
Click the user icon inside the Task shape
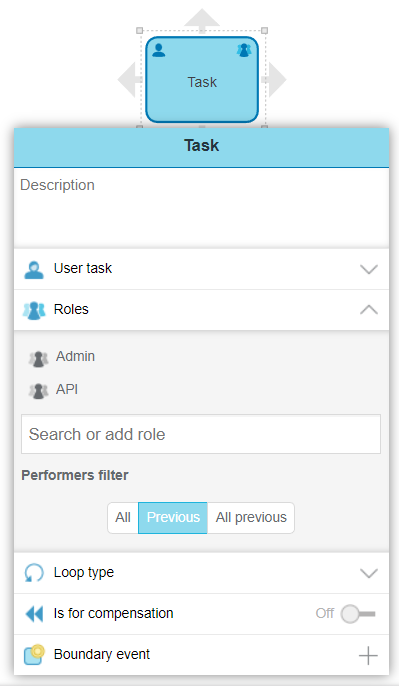pyautogui.click(x=159, y=50)
